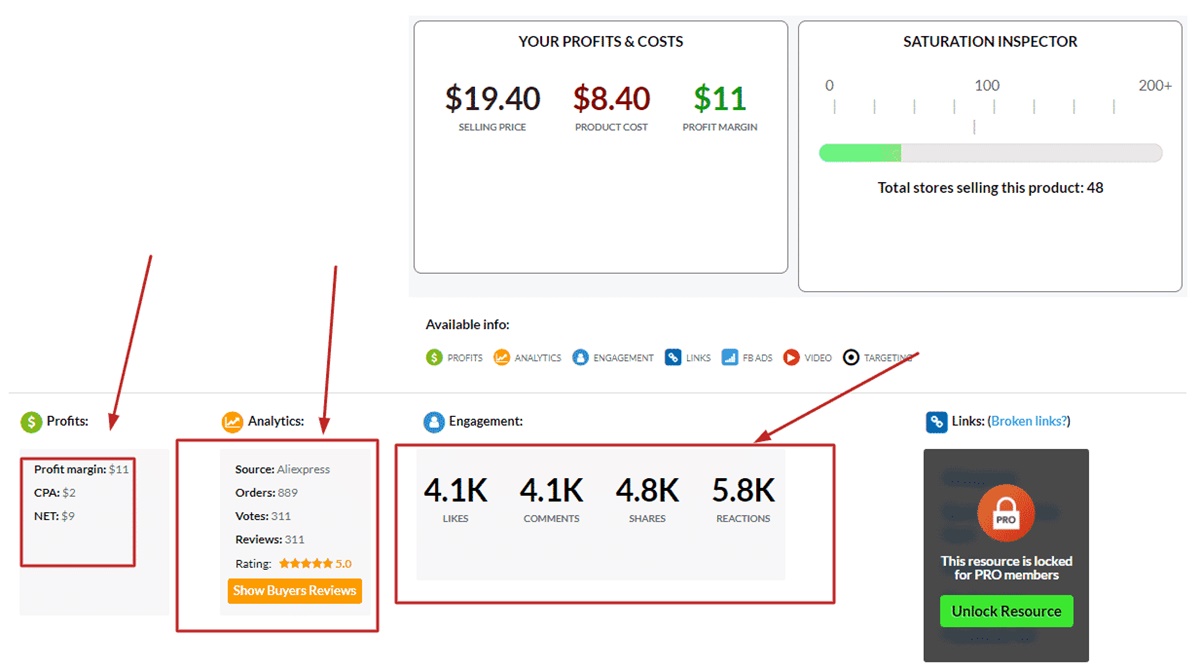Click the Saturation Inspector progress bar
The height and width of the screenshot is (670, 1200).
click(990, 153)
